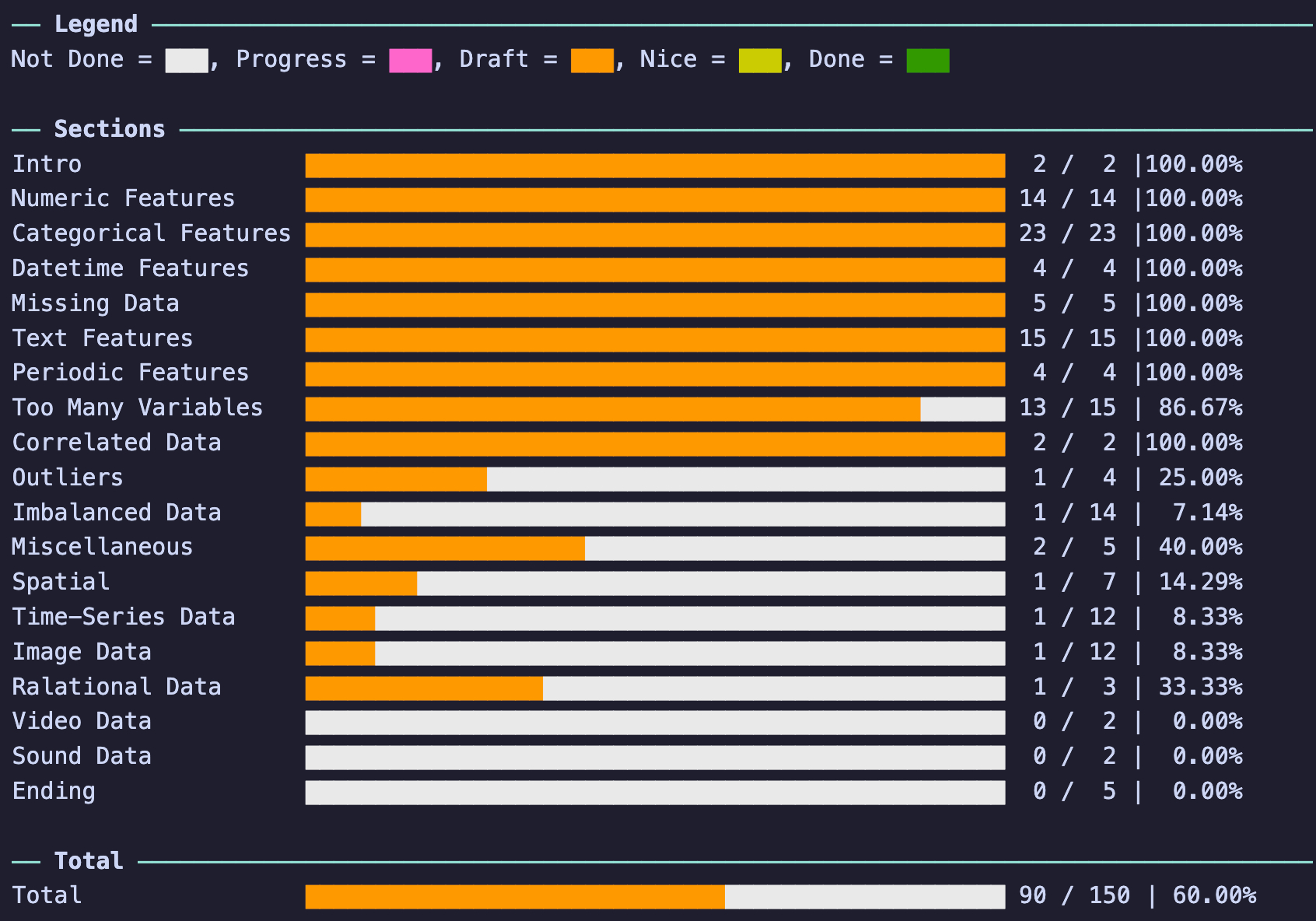1316x921 pixels.
Task: Click the green Done legend swatch
Action: pyautogui.click(x=928, y=61)
